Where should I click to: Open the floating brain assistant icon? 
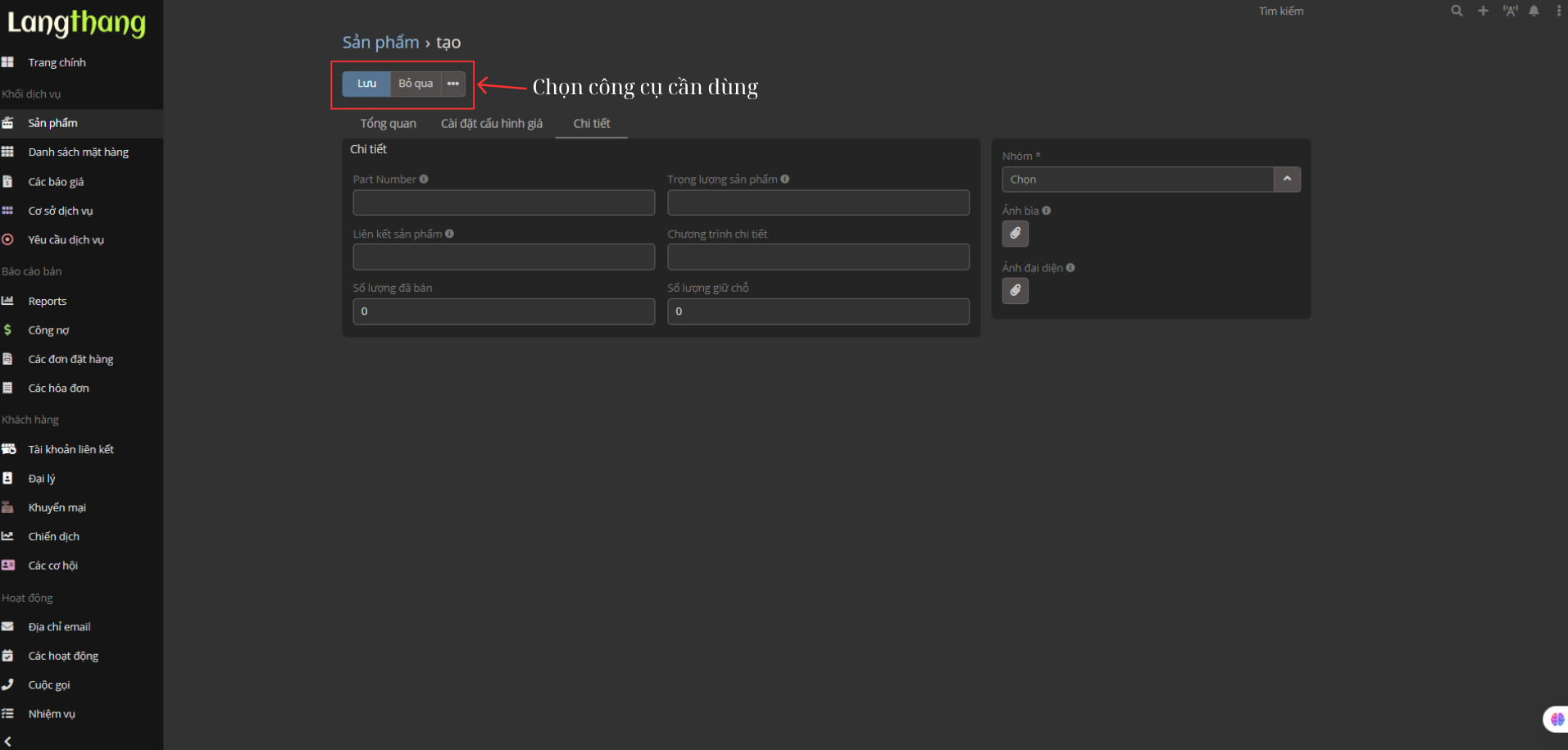tap(1557, 719)
